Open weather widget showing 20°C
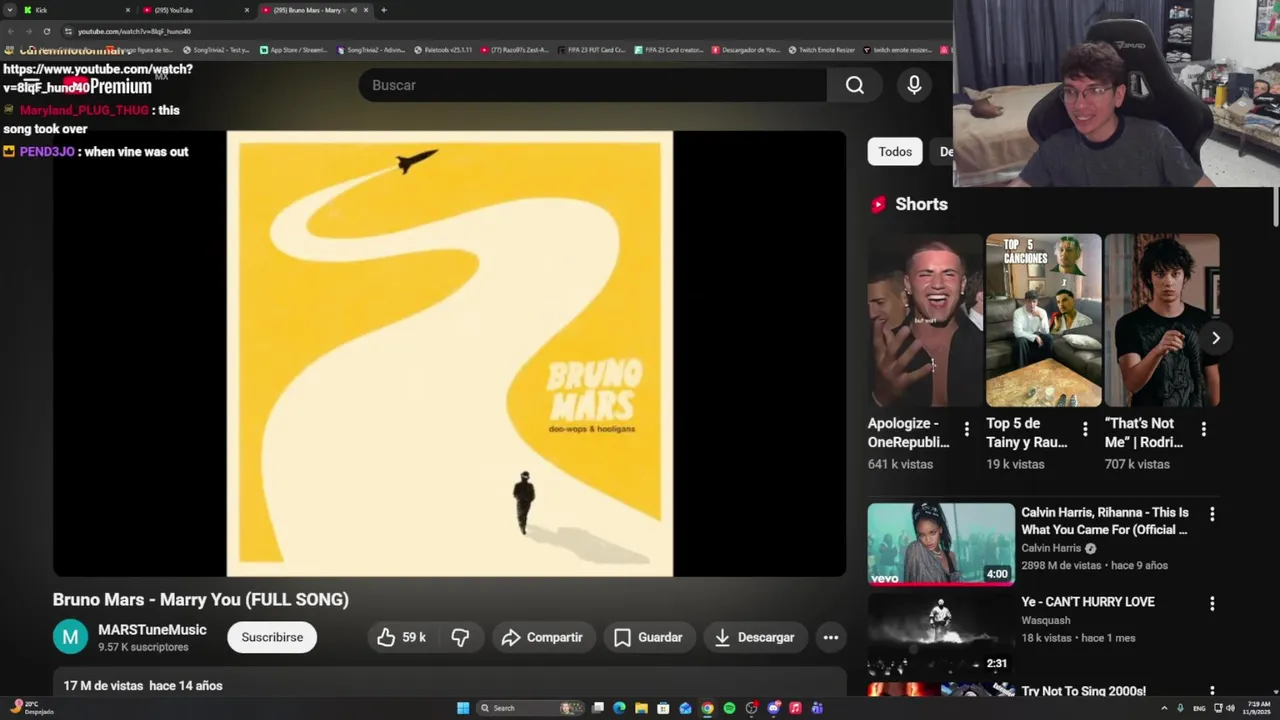 point(30,708)
